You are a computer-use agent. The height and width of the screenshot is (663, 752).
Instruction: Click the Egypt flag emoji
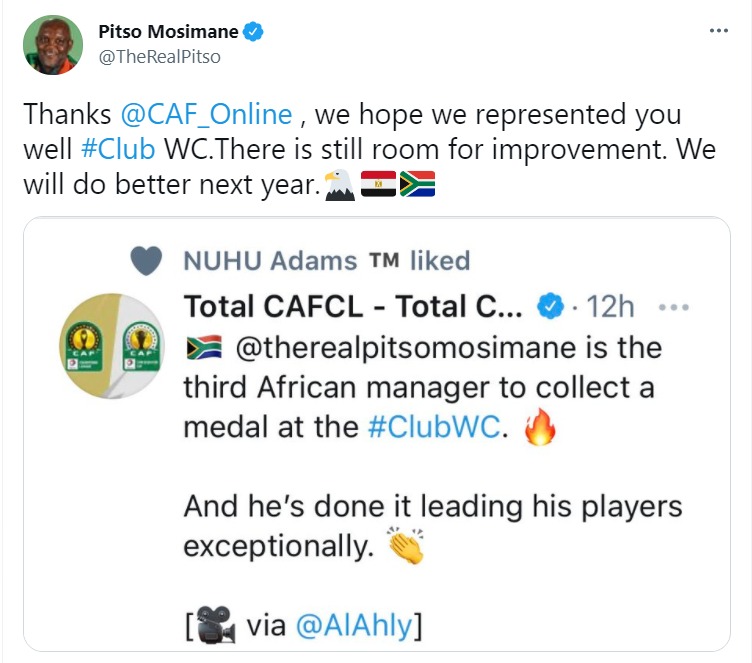click(378, 185)
